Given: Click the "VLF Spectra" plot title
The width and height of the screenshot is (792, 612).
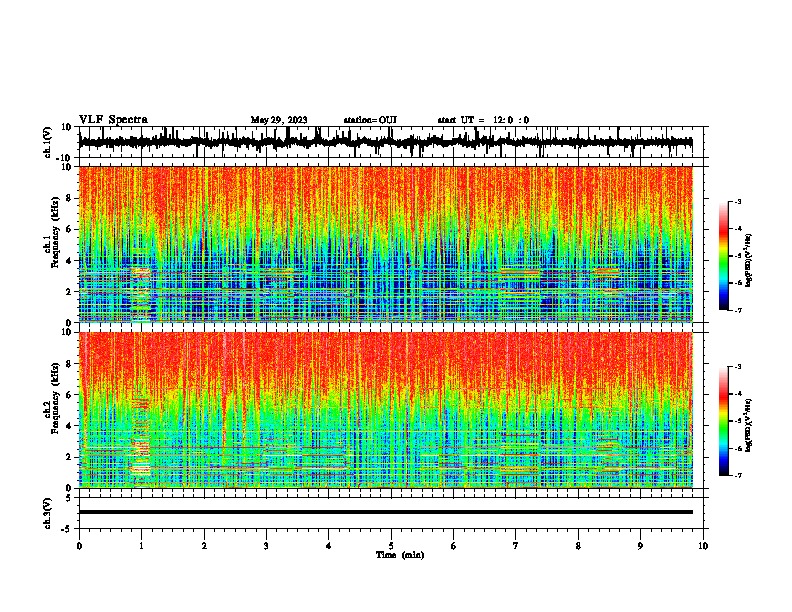Looking at the screenshot, I should [x=113, y=119].
